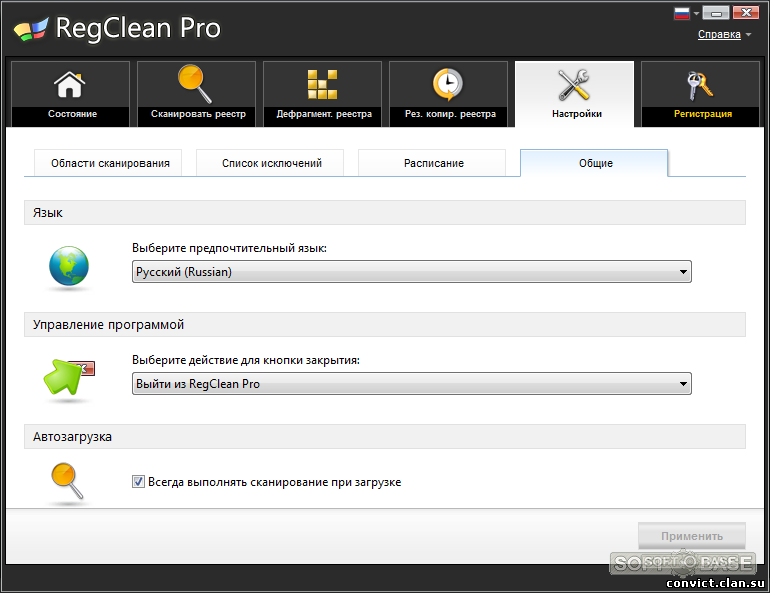The width and height of the screenshot is (770, 593).
Task: Click the globe icon in Язык section
Action: click(x=69, y=266)
